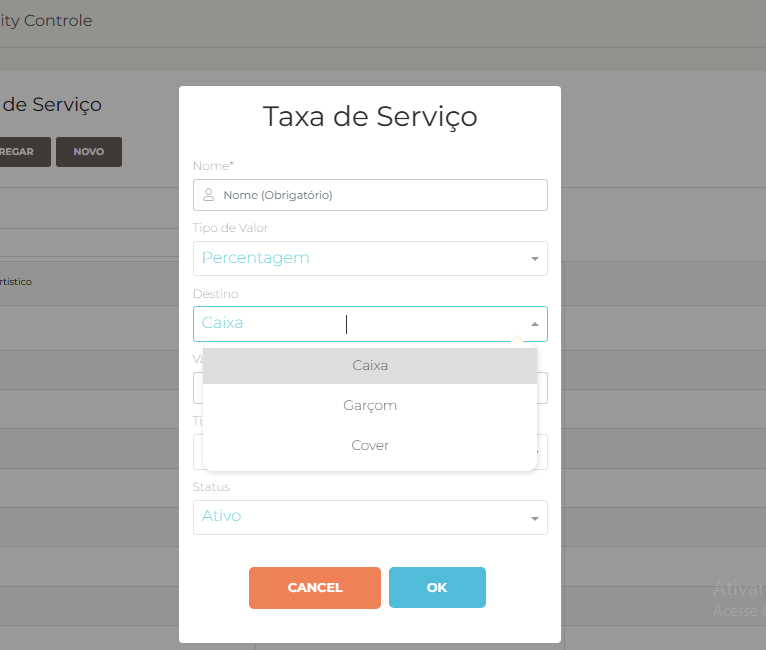Click the Nome (Obrigatório) input field
The image size is (766, 650).
point(370,195)
